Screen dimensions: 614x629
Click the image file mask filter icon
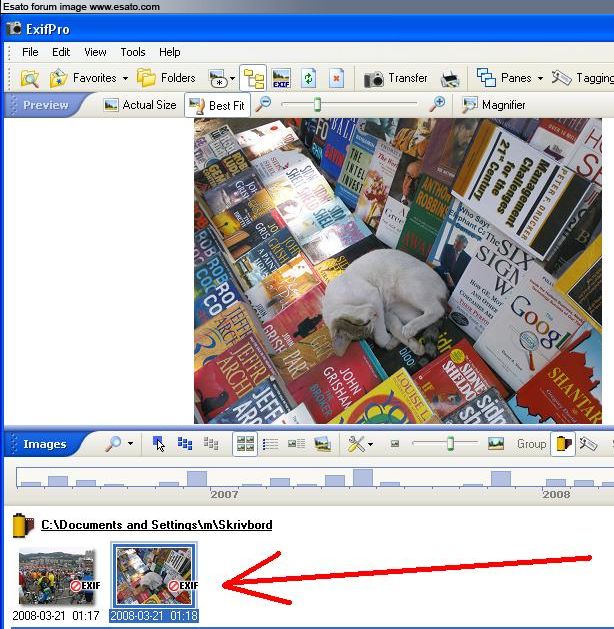point(218,78)
